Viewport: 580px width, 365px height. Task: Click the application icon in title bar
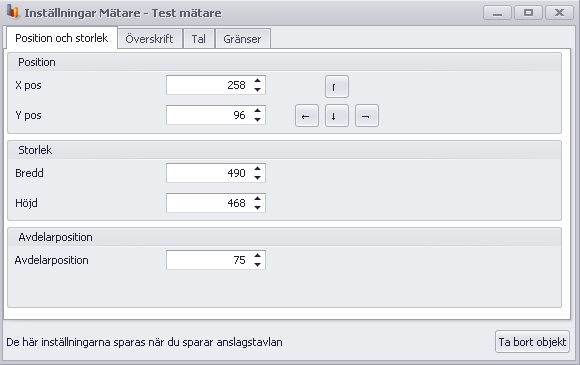tap(13, 12)
